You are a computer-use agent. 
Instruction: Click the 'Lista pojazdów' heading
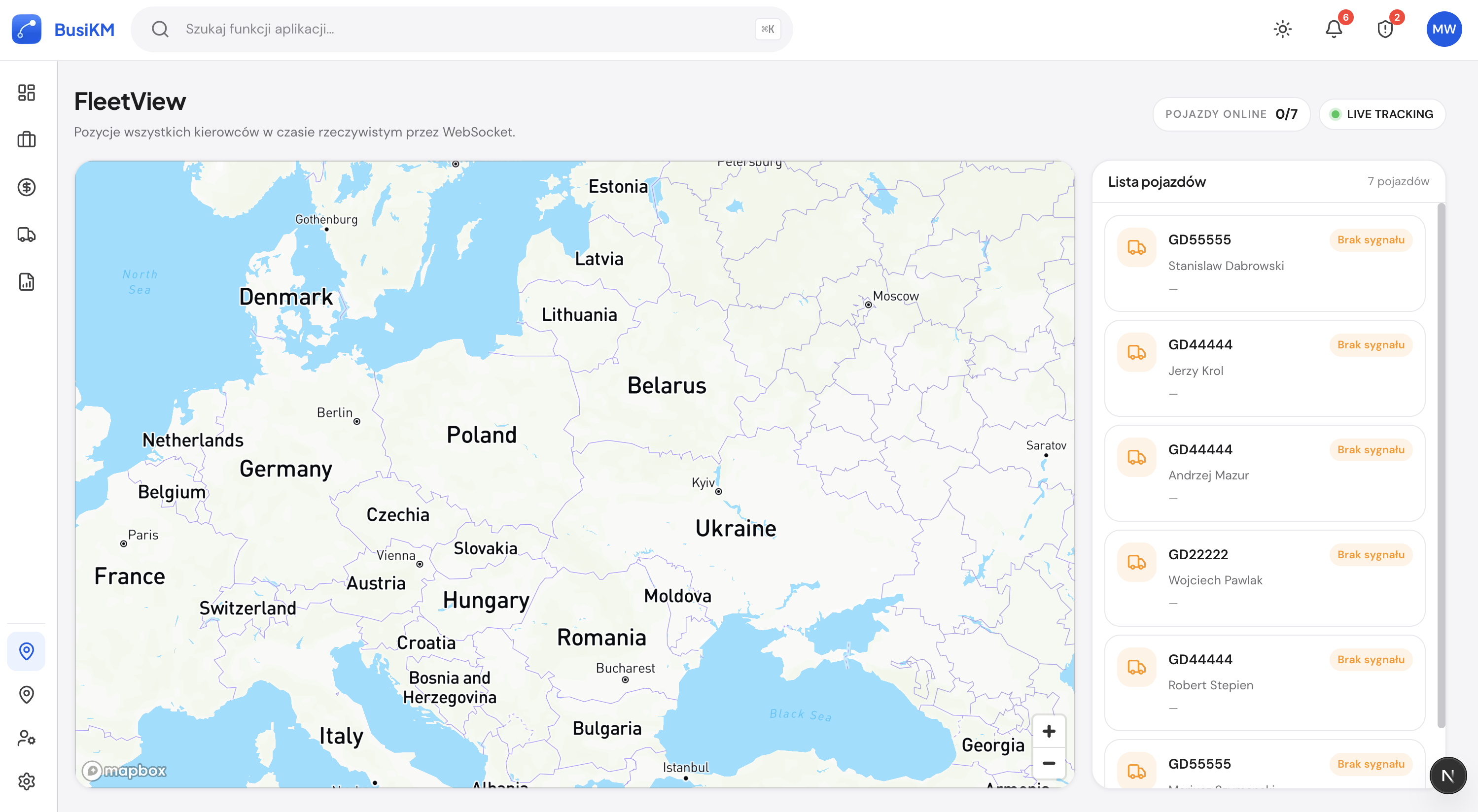[x=1157, y=182]
